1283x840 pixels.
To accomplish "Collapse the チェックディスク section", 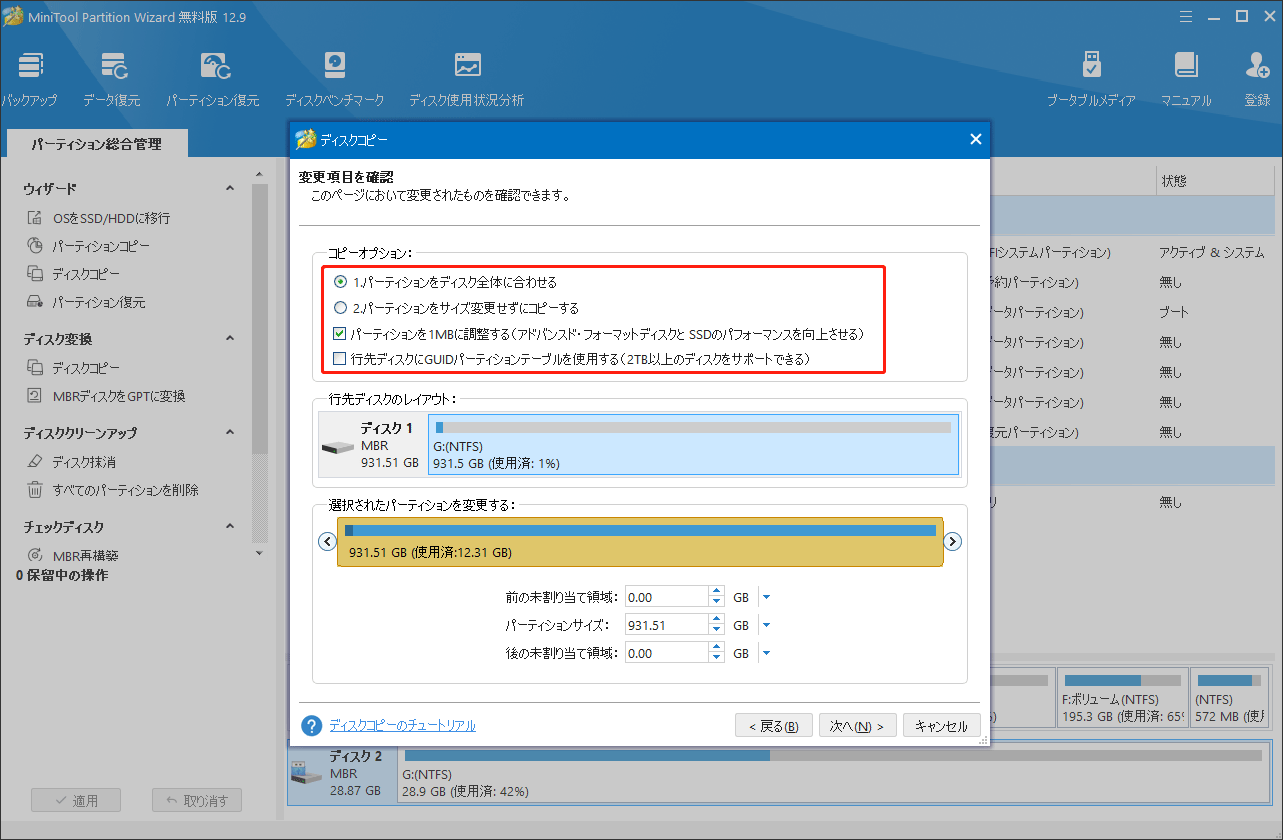I will [230, 527].
